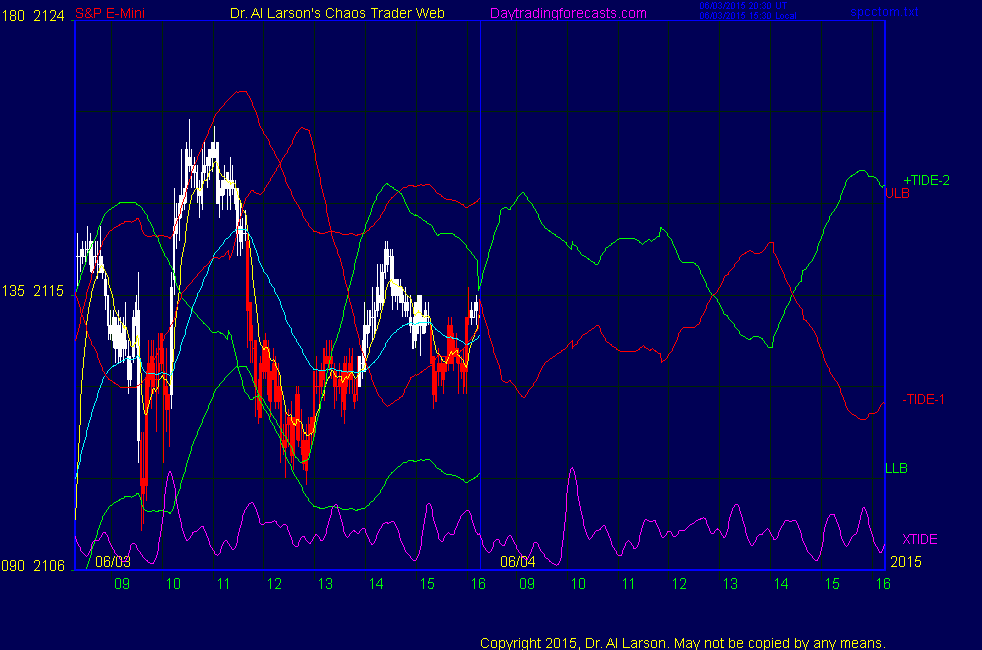Click 'Dr. Al Larson's Chaos Trader Web' heading
The height and width of the screenshot is (650, 982).
pos(337,13)
